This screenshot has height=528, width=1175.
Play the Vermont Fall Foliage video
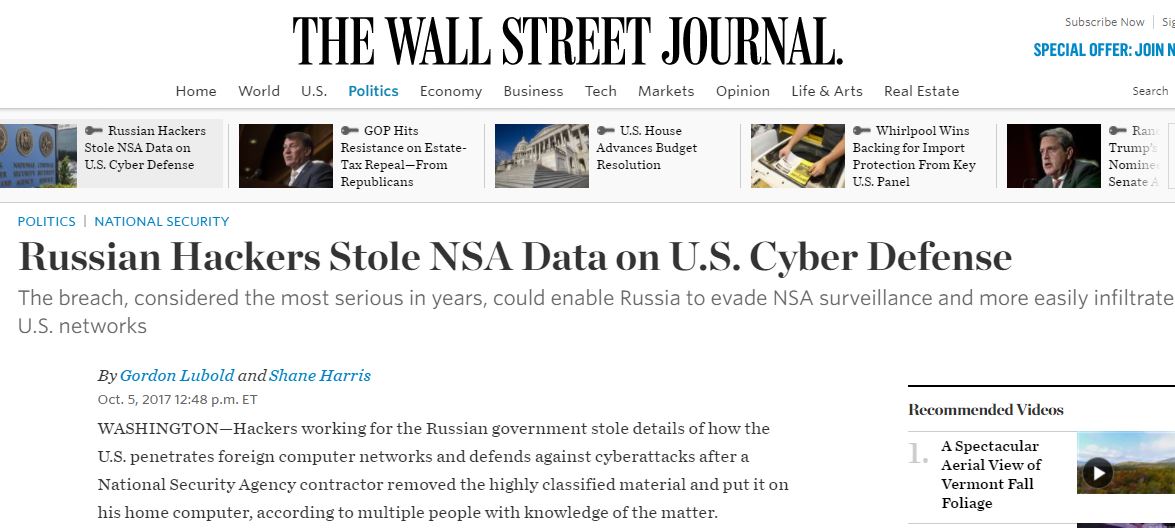[x=1098, y=473]
